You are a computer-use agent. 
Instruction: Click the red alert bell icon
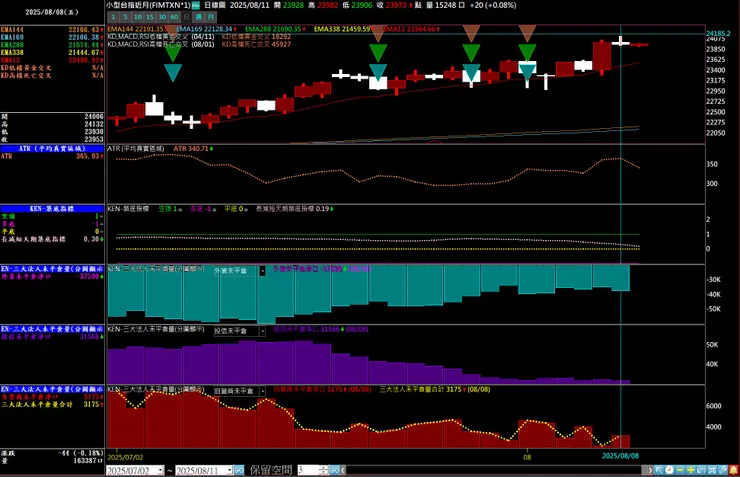click(734, 470)
